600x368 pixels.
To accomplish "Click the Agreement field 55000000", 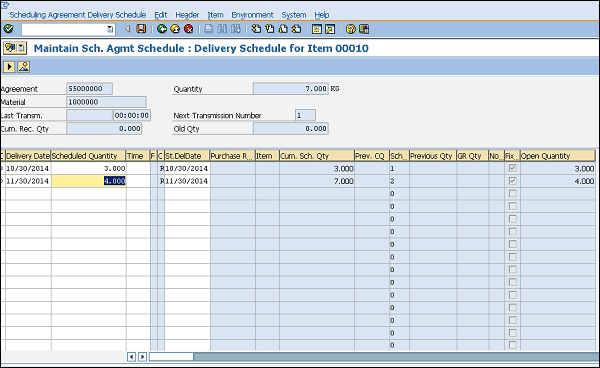I will coord(89,89).
